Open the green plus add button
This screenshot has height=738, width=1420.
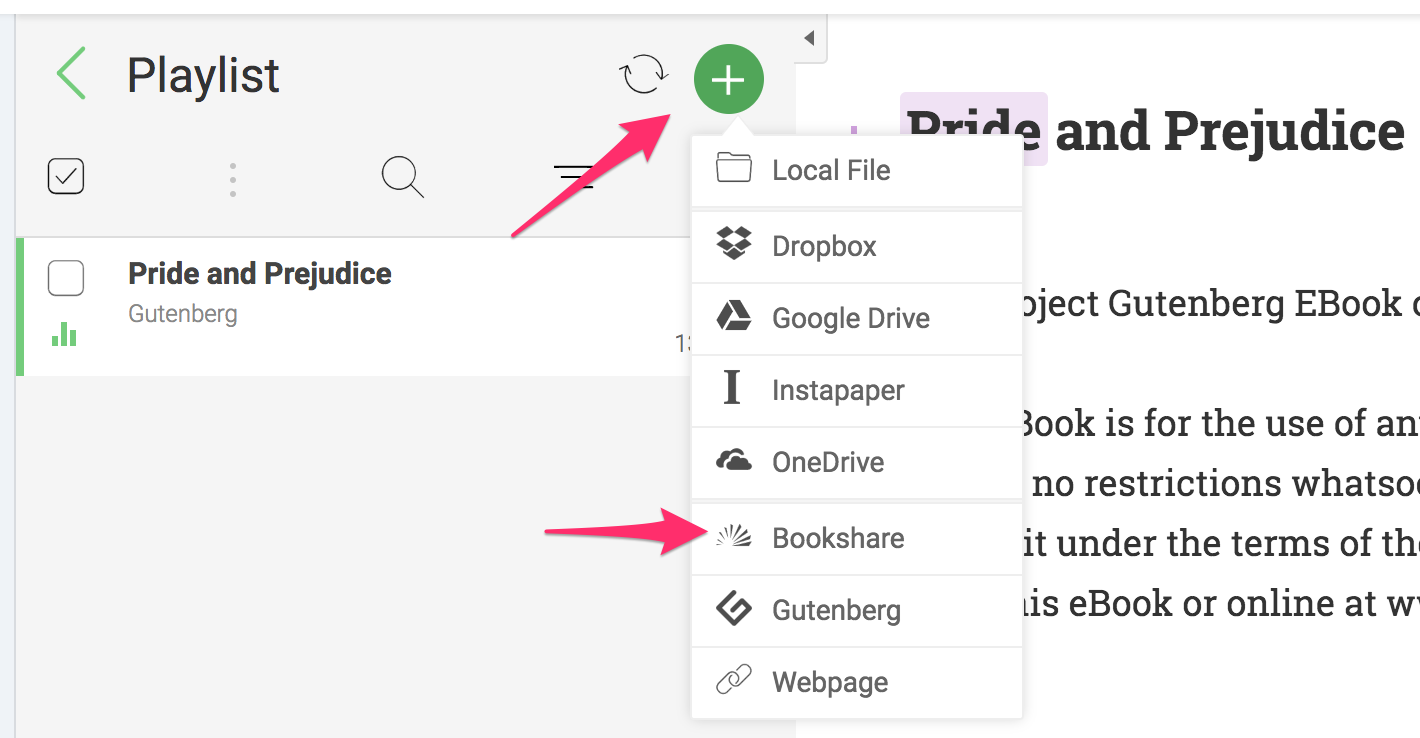pyautogui.click(x=729, y=79)
